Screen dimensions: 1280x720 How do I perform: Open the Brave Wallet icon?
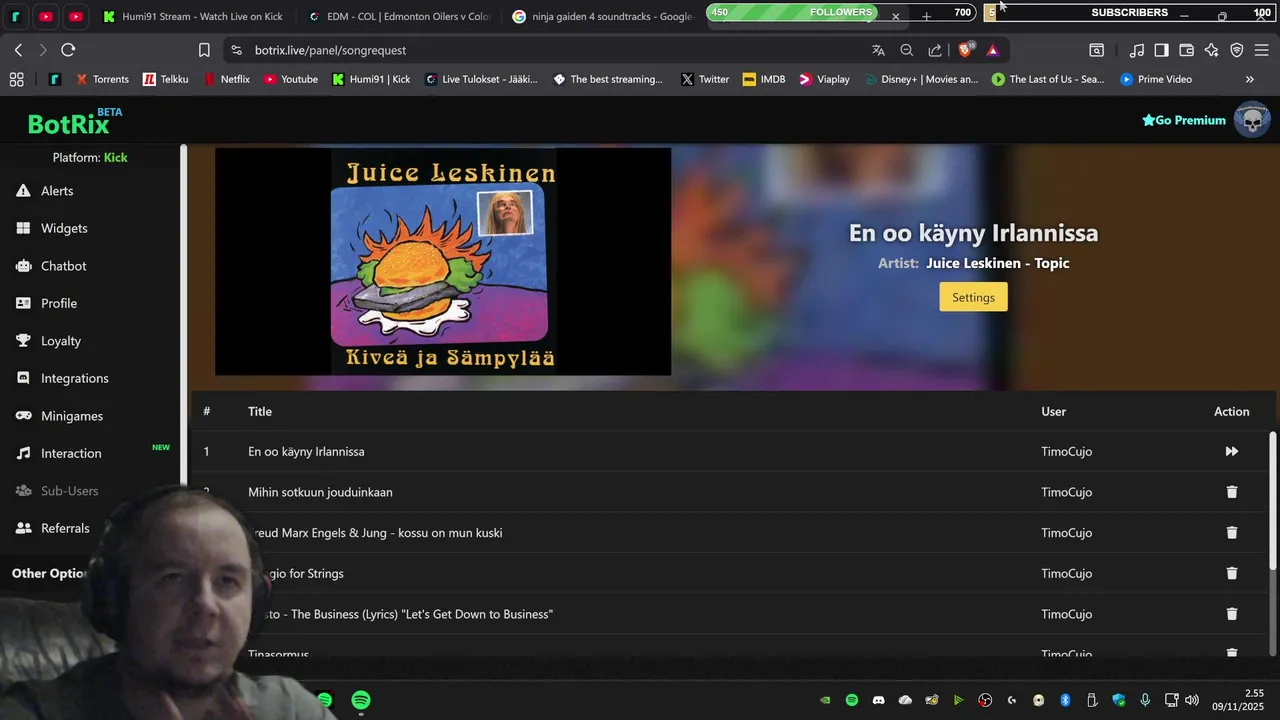tap(1187, 50)
